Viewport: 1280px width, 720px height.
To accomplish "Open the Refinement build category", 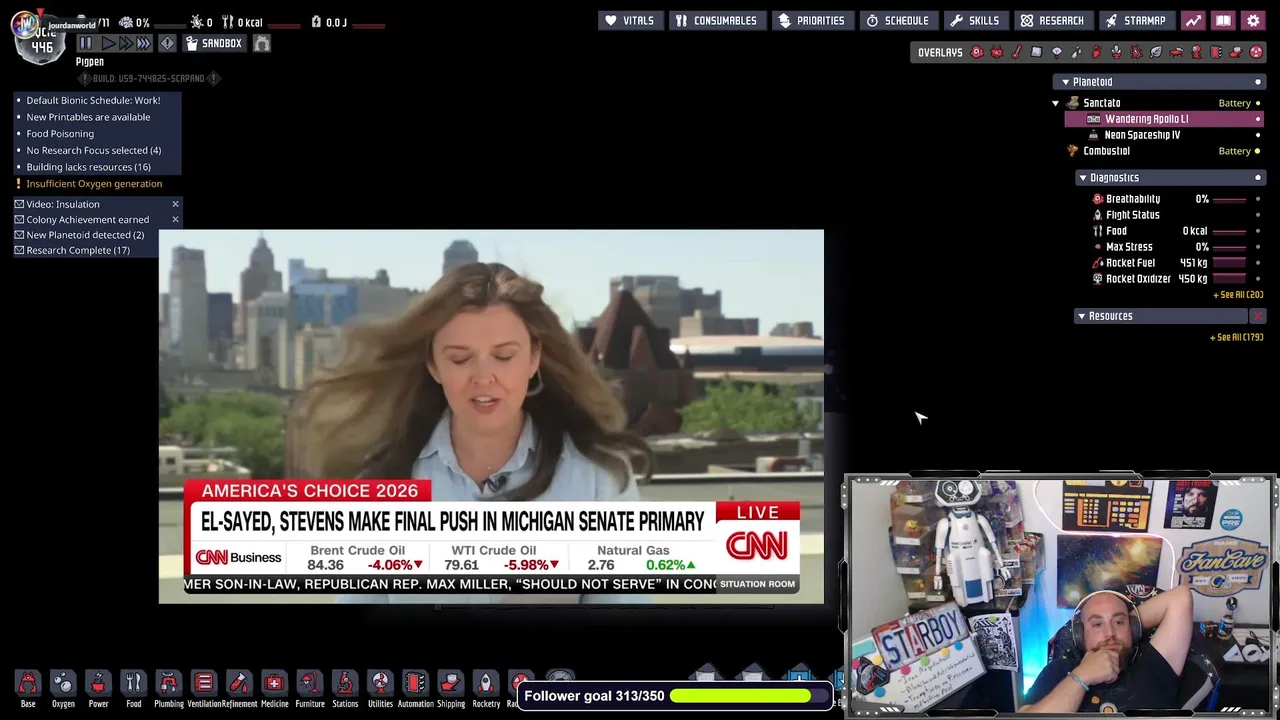I will point(239,689).
